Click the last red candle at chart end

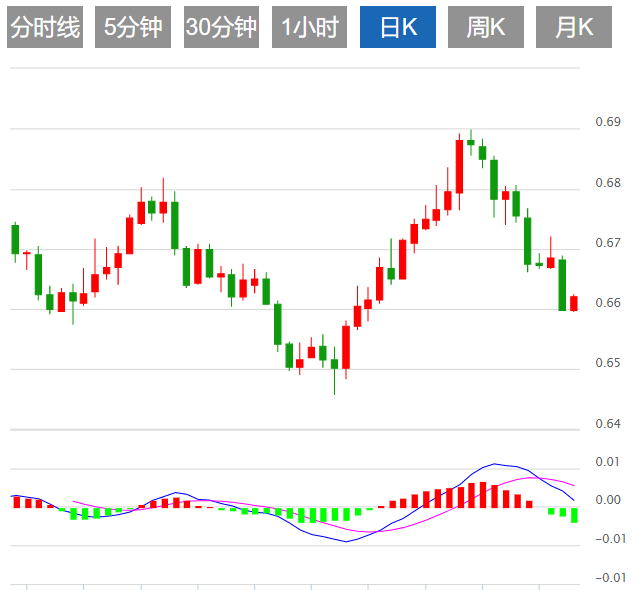[574, 304]
